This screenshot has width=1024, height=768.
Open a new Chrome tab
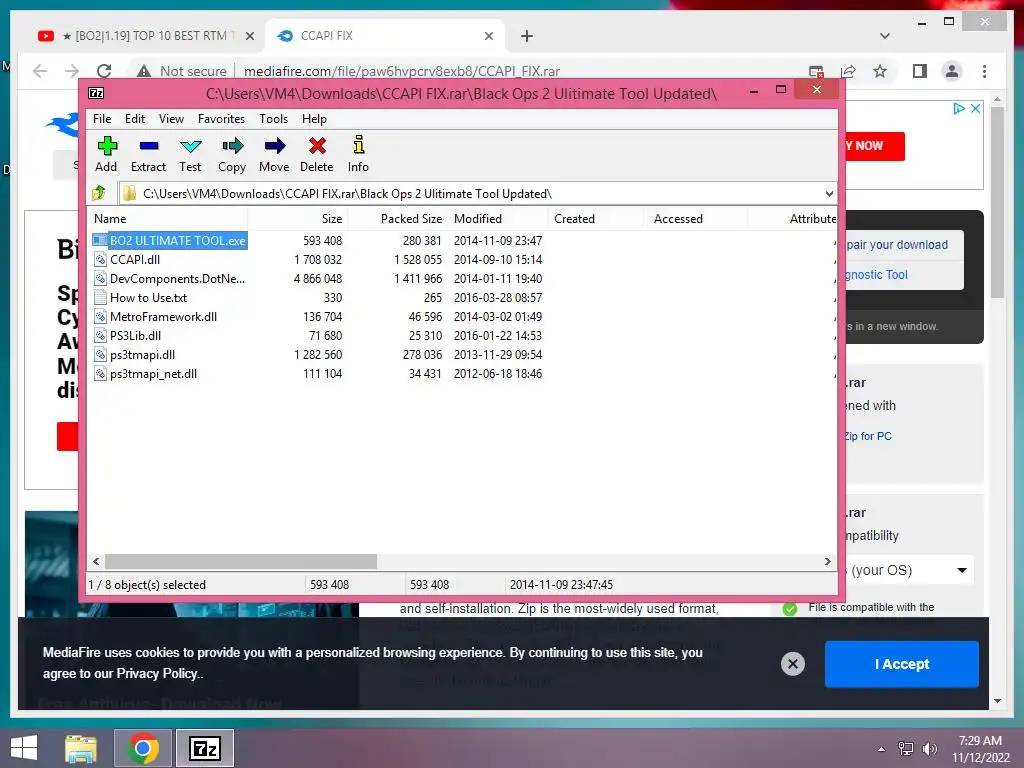coord(527,36)
